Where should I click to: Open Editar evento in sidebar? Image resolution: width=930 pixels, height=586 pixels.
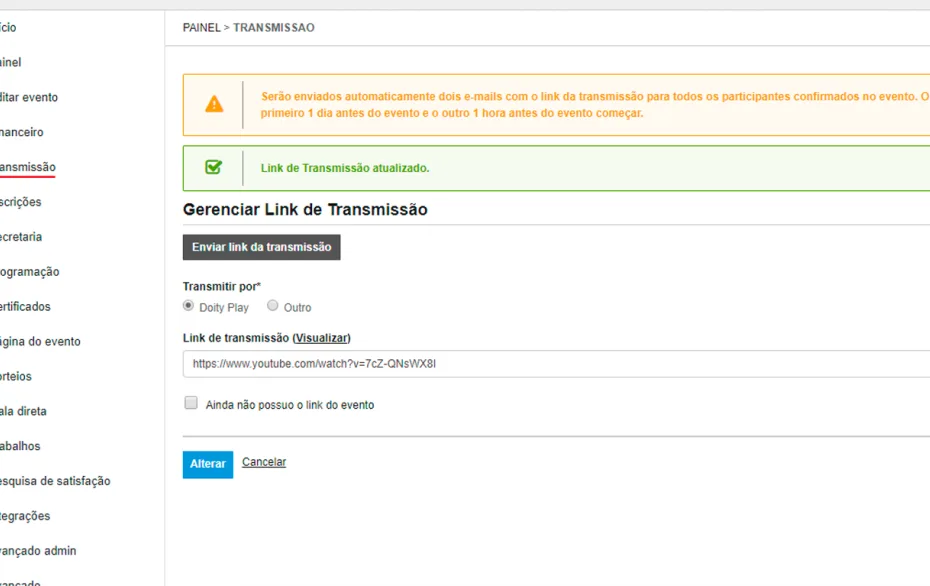[x=28, y=97]
